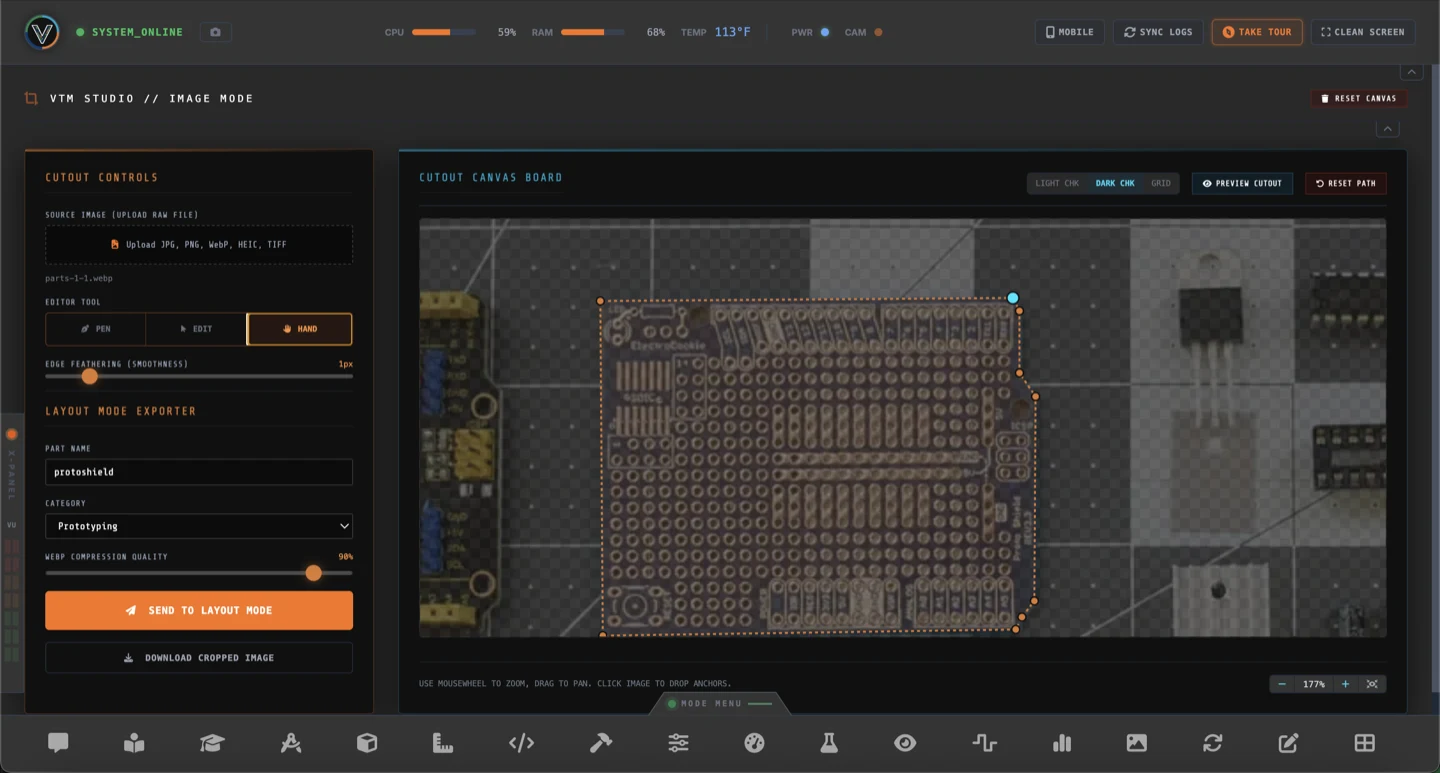The height and width of the screenshot is (773, 1440).
Task: Open the 3D cube icon in dock
Action: coord(367,743)
